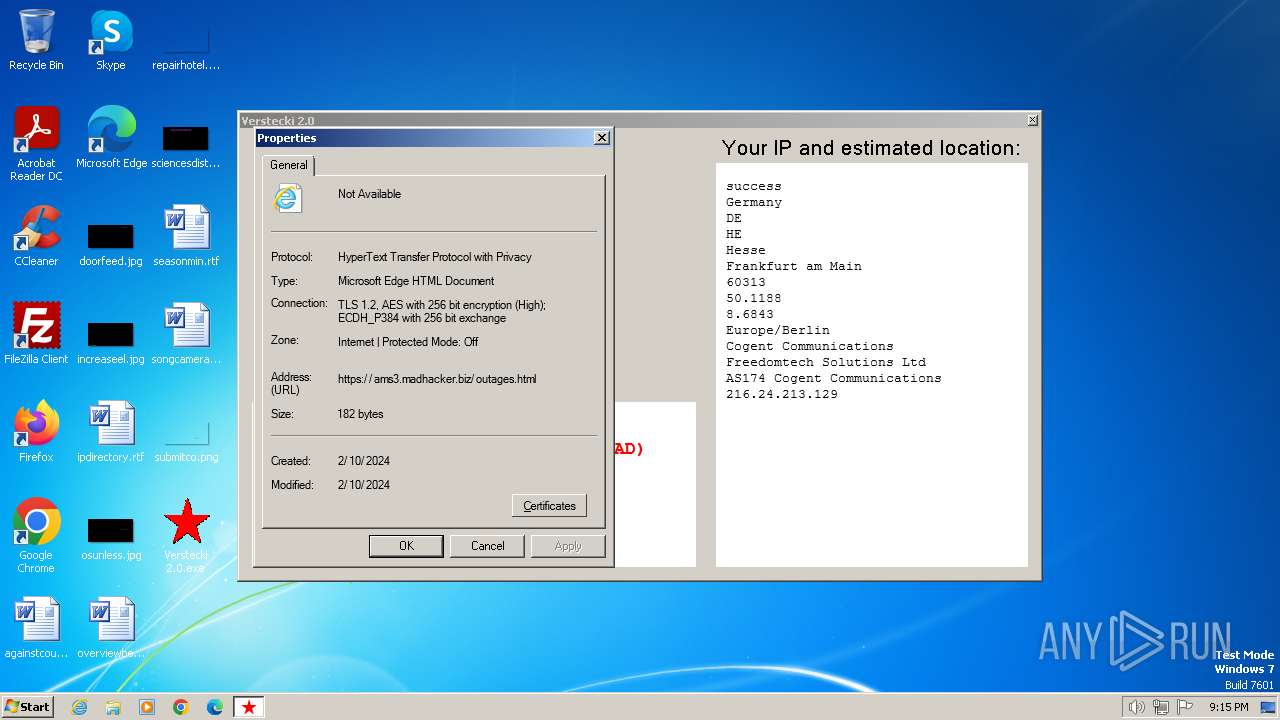Cancel the Properties dialog

(488, 546)
